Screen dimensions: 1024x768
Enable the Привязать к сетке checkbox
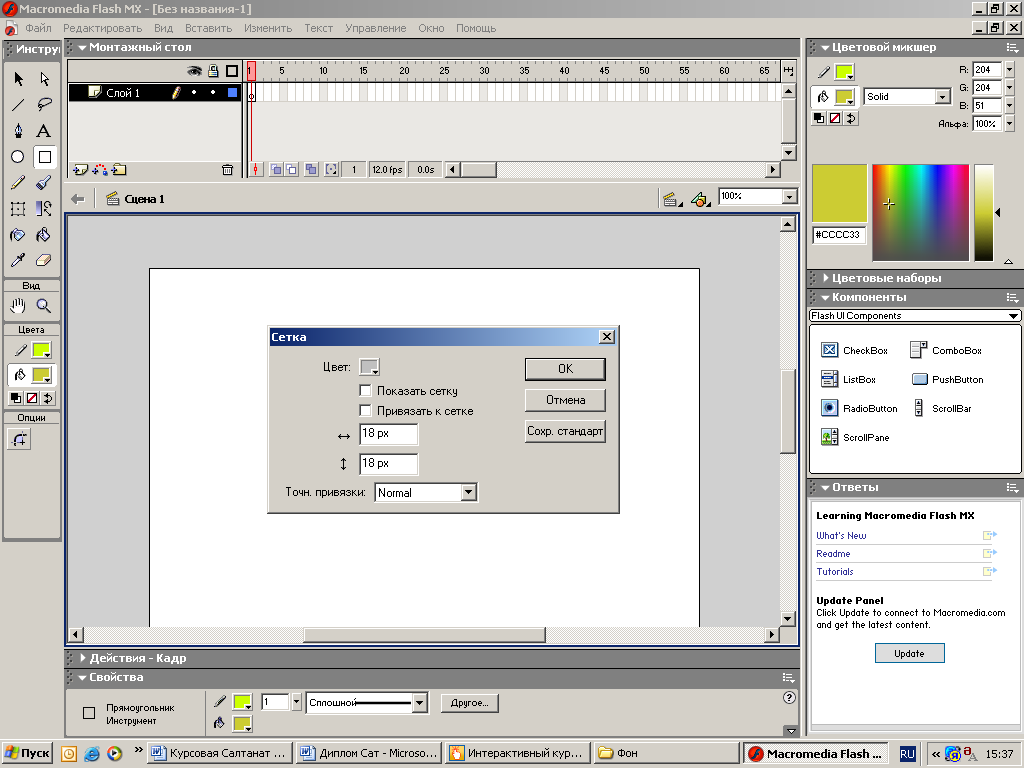pyautogui.click(x=366, y=411)
